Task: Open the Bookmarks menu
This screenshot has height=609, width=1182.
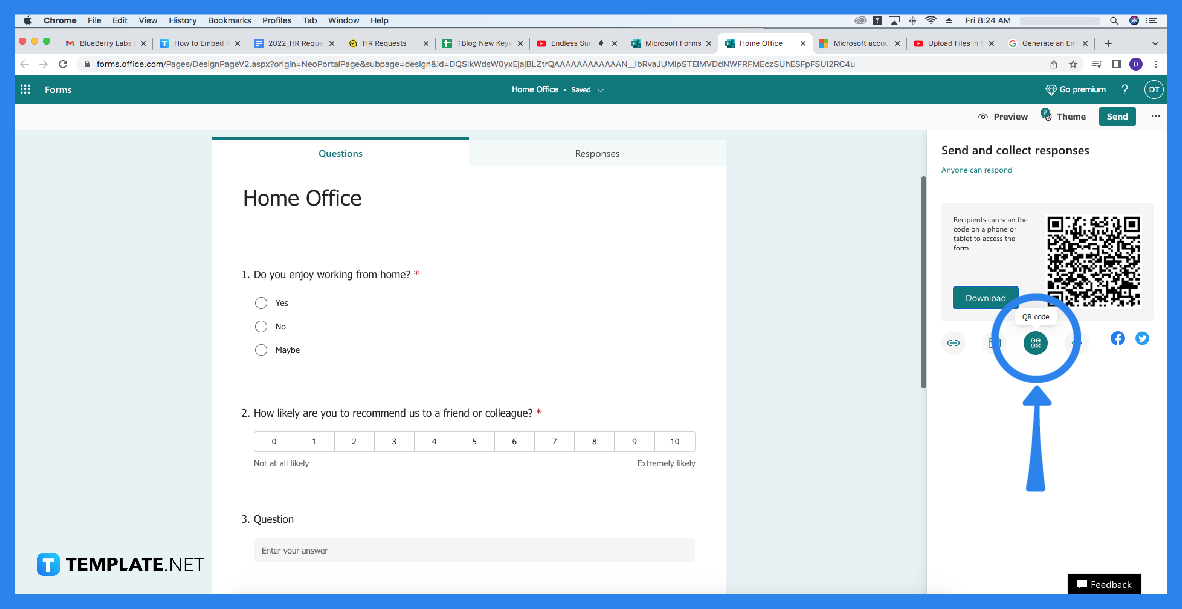Action: [231, 20]
